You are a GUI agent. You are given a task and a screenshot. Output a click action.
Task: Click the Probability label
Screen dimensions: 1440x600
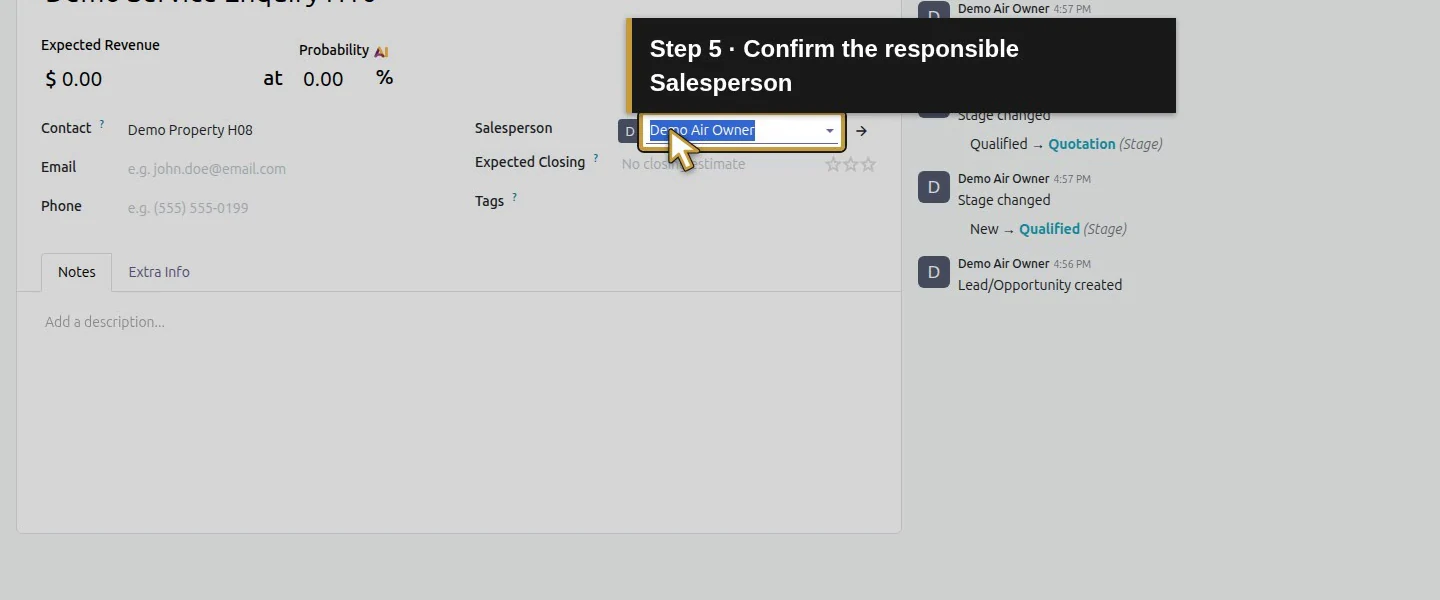click(334, 50)
